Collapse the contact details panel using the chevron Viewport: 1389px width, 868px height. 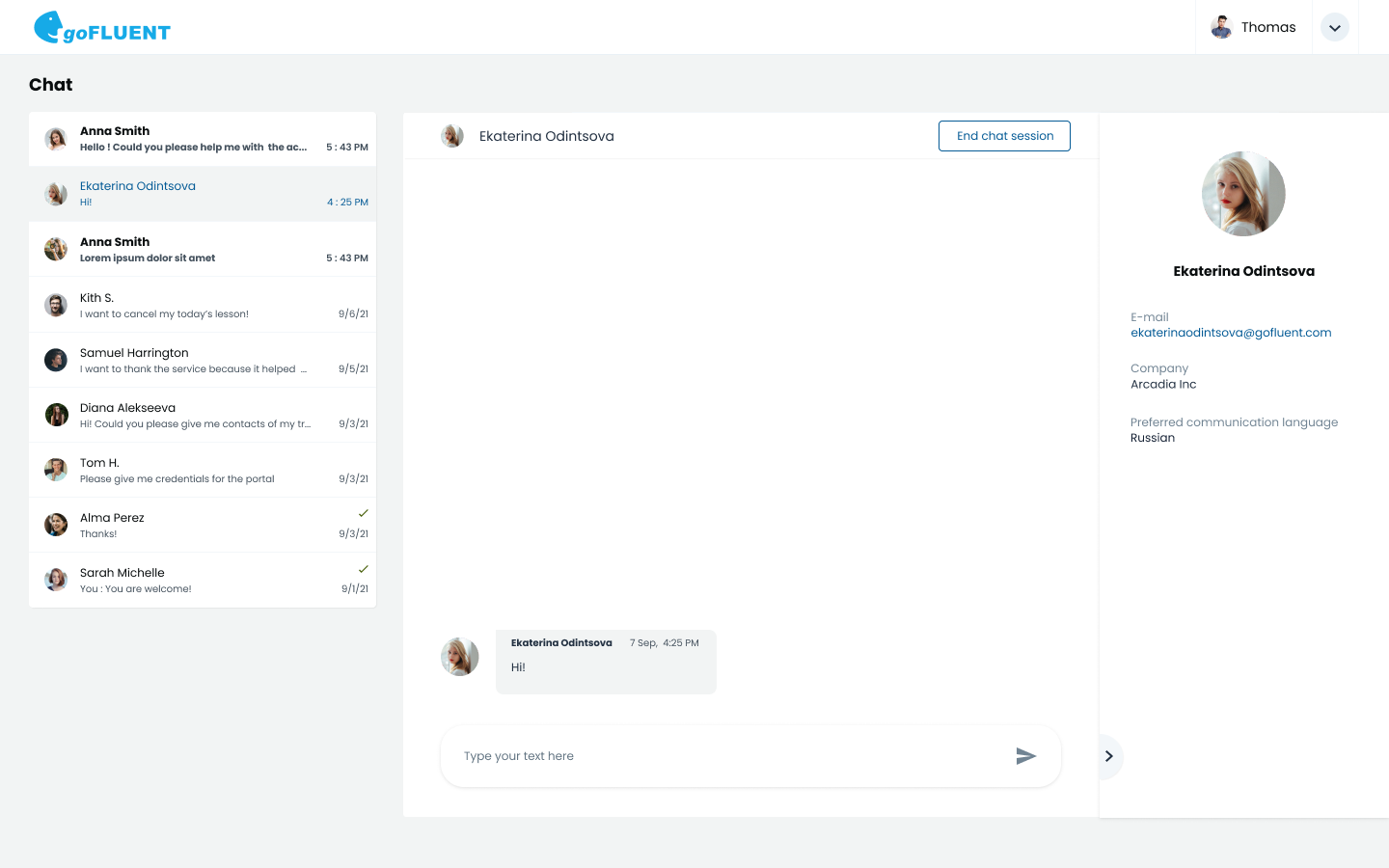[1107, 756]
